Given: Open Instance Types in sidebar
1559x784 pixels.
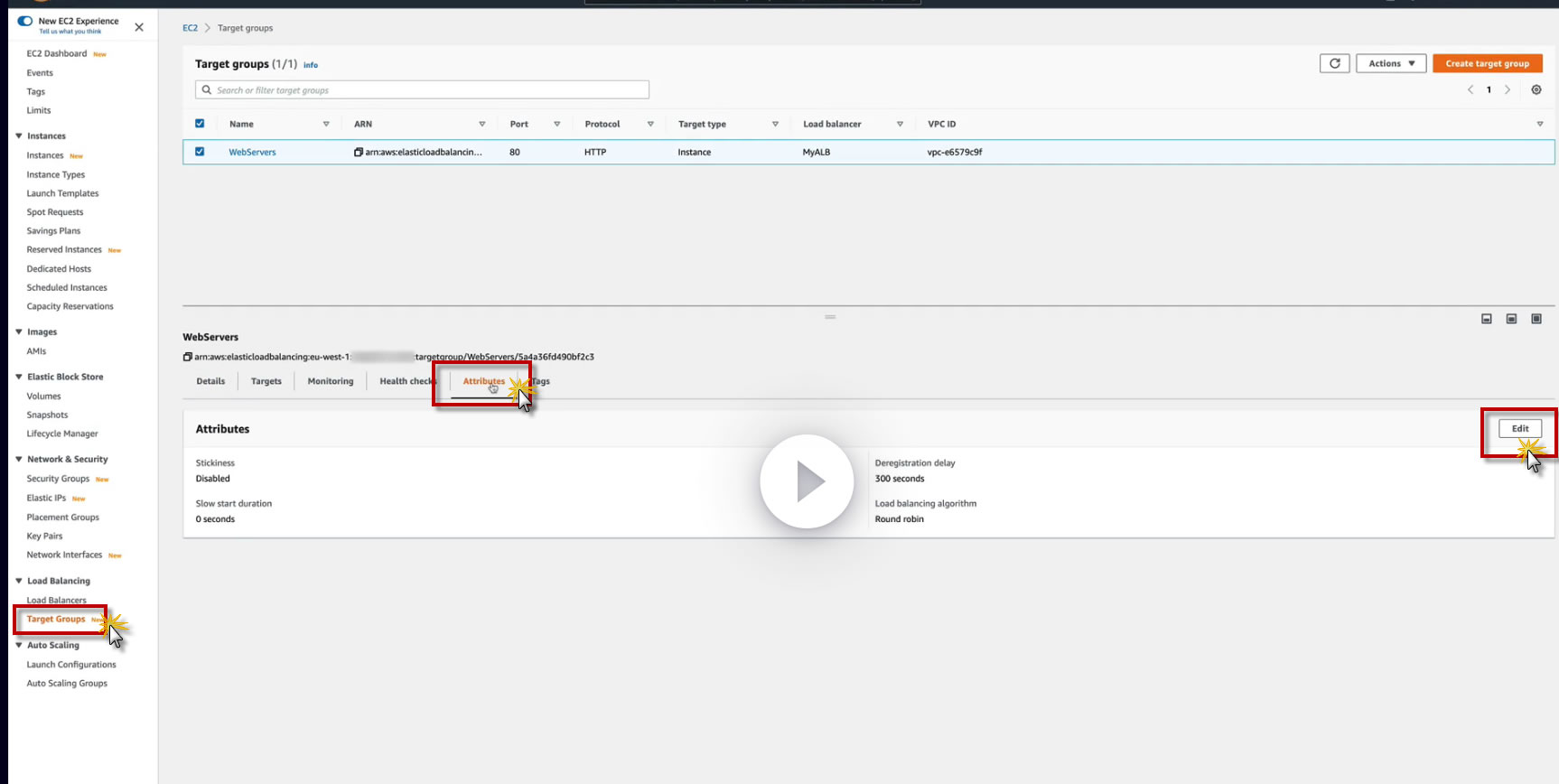Looking at the screenshot, I should (x=56, y=174).
